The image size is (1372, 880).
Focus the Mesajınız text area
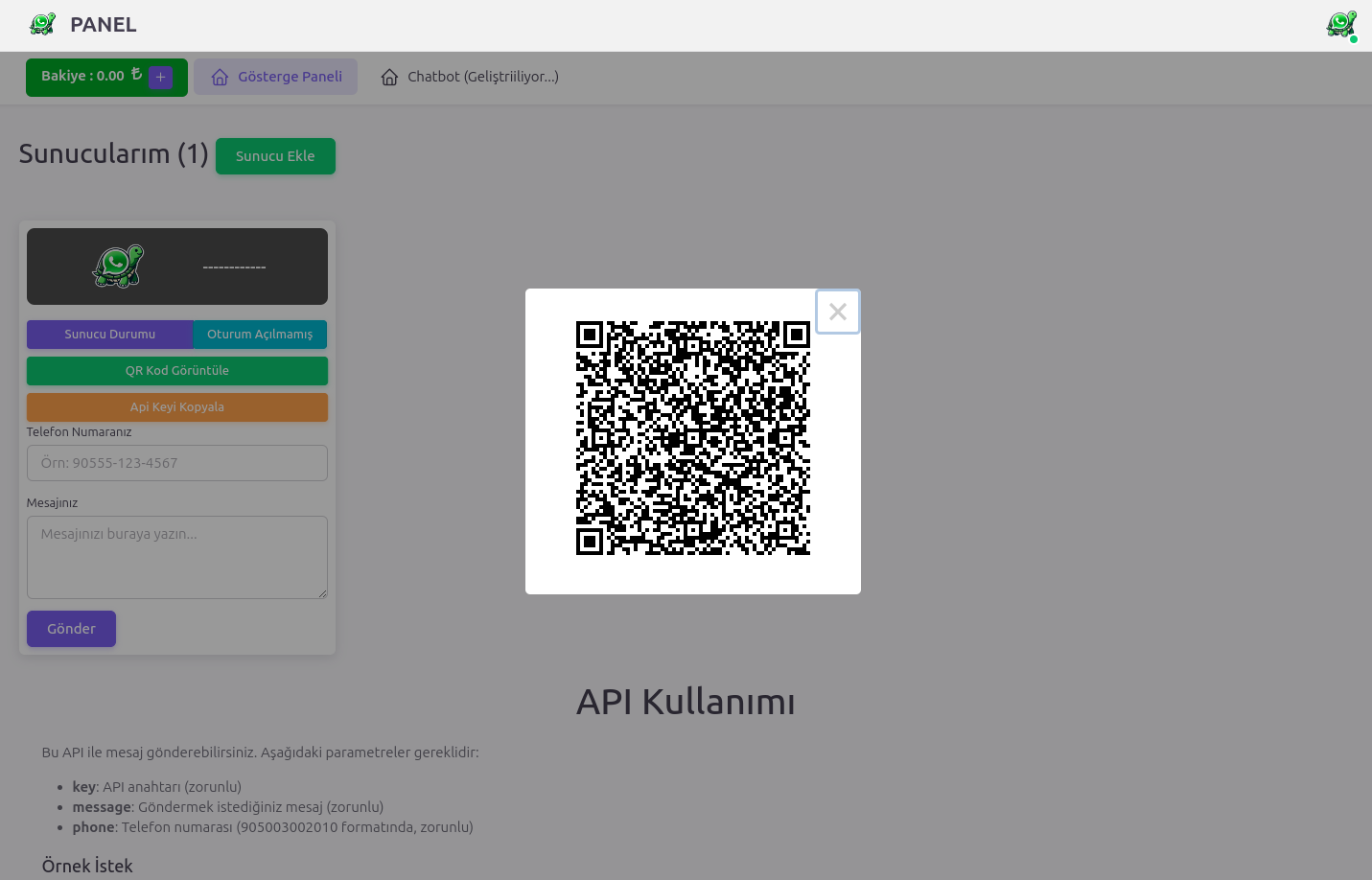point(177,558)
